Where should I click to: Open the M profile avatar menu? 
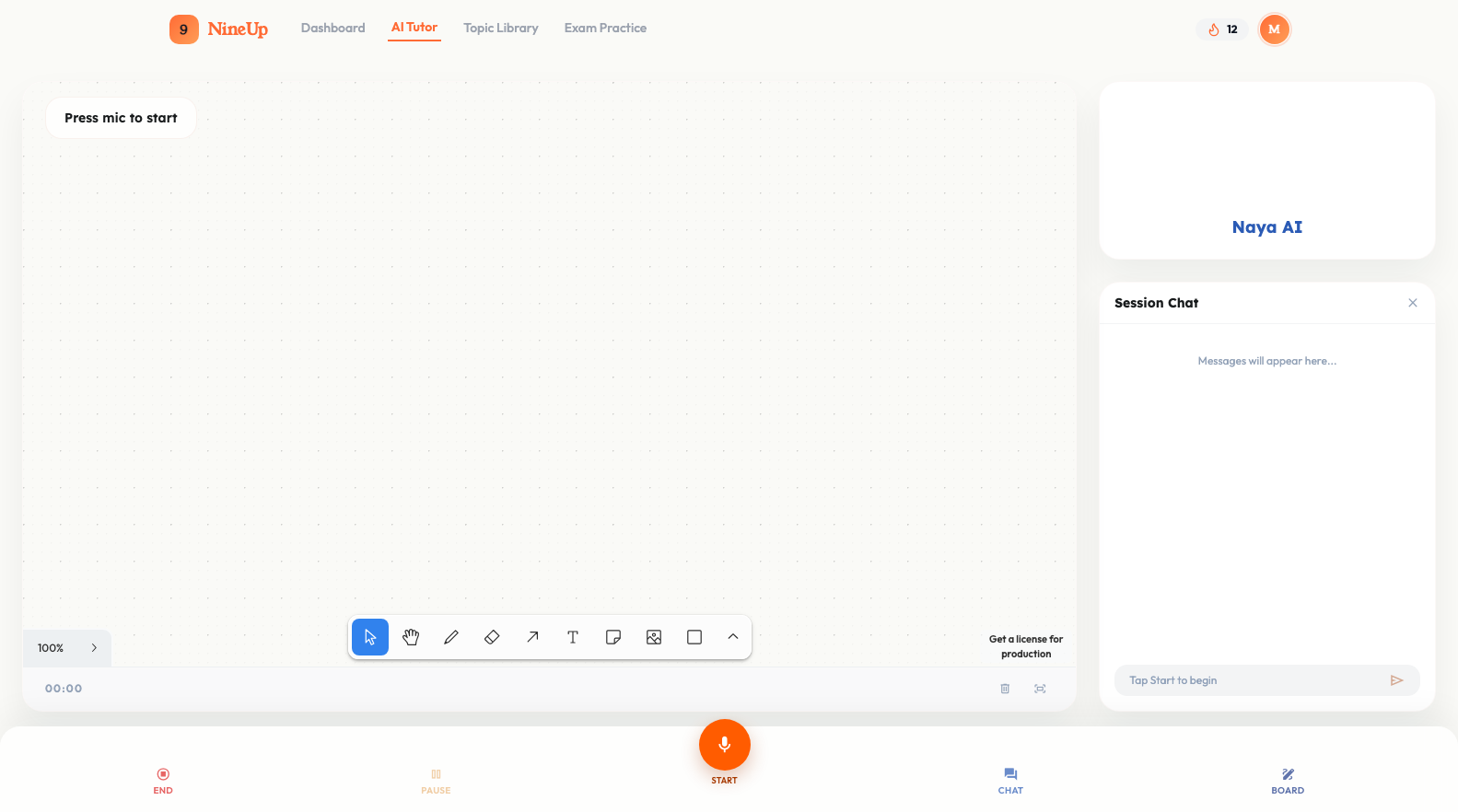[1275, 29]
